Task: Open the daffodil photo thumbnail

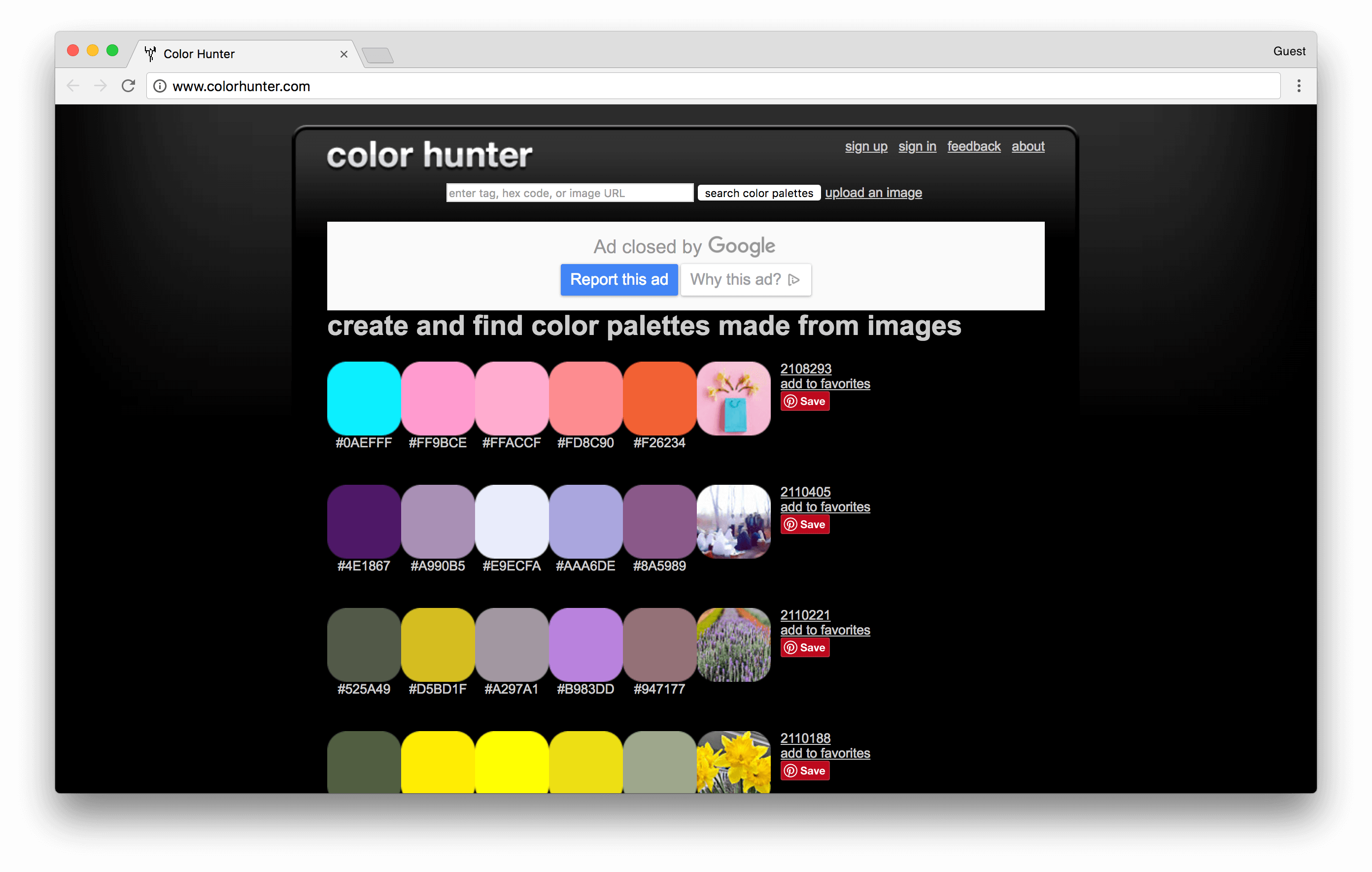Action: [733, 762]
